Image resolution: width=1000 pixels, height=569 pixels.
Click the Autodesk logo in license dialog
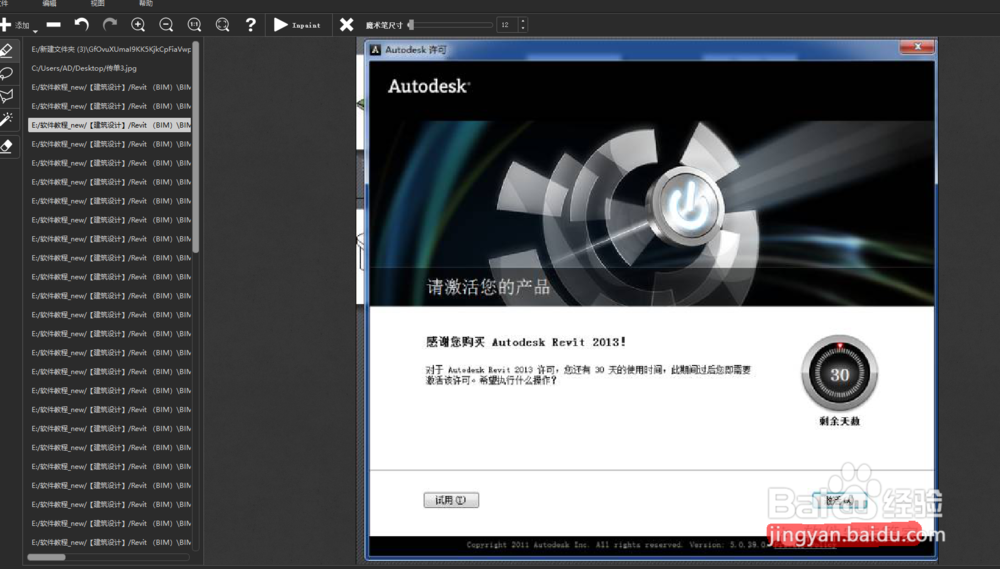point(429,86)
